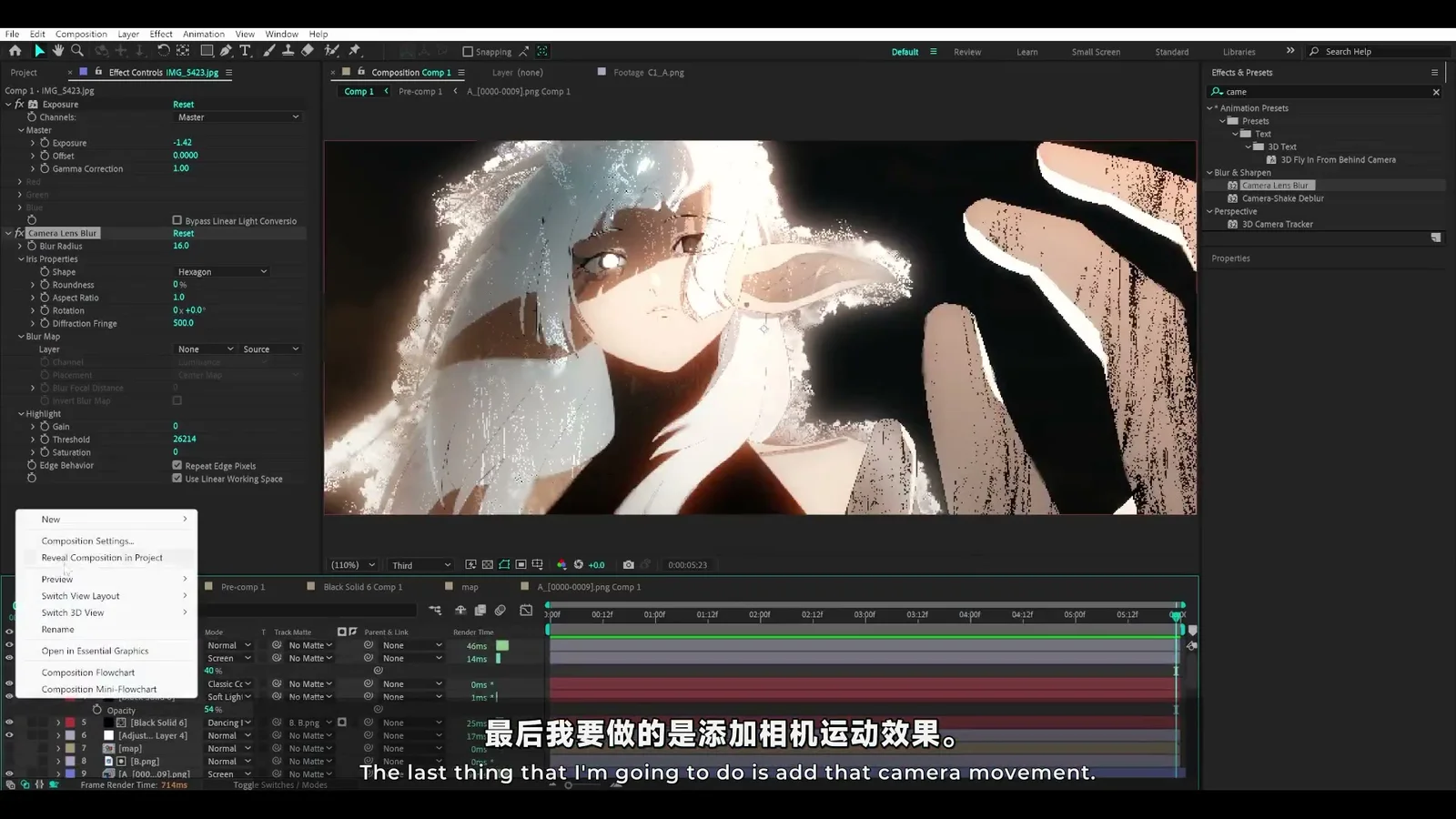Open the Third resolution dropdown
This screenshot has width=1456, height=819.
coord(420,565)
